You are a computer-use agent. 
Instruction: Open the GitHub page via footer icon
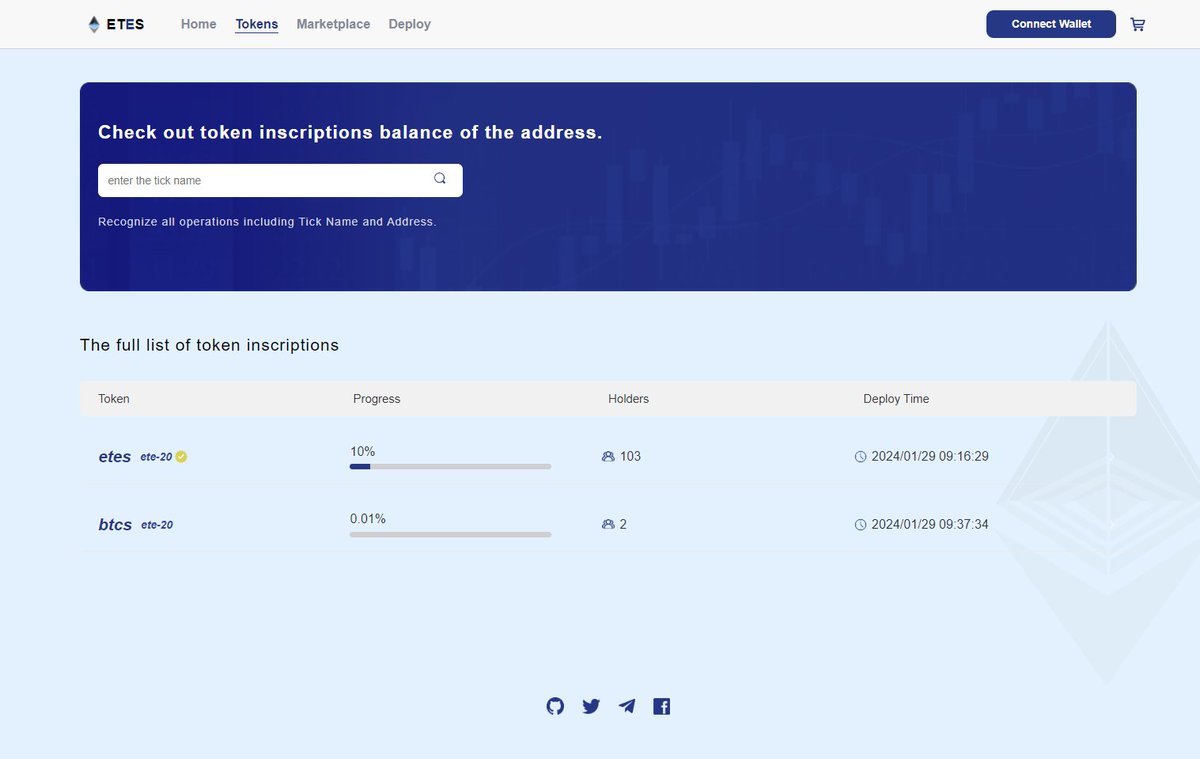(x=555, y=706)
